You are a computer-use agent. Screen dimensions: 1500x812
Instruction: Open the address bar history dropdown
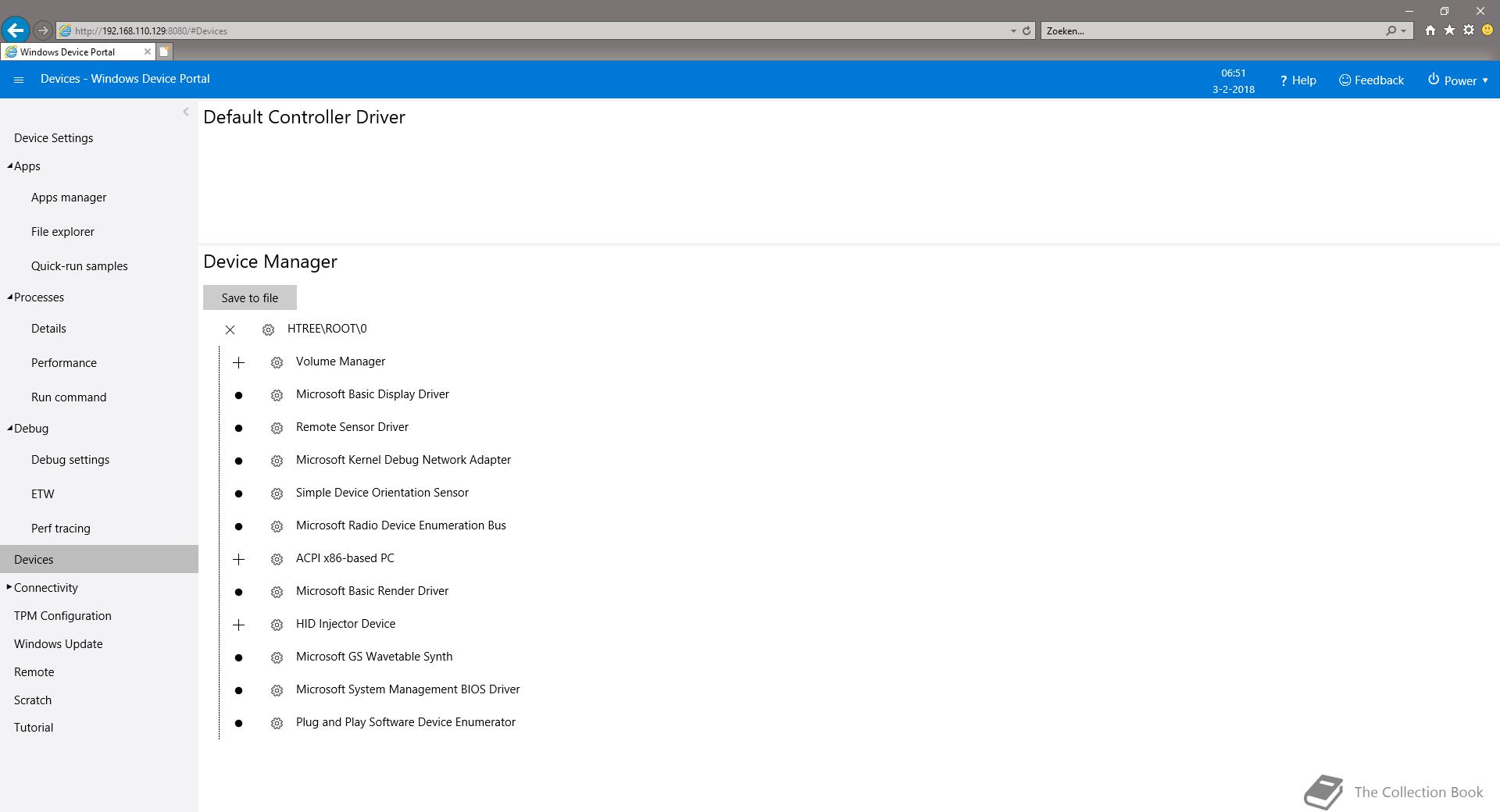point(1013,31)
